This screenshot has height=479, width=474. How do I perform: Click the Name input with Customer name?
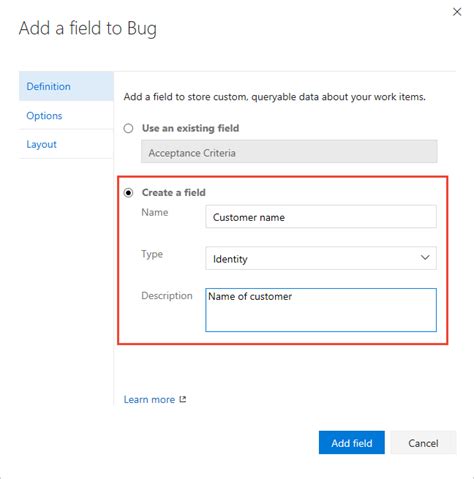click(x=321, y=217)
